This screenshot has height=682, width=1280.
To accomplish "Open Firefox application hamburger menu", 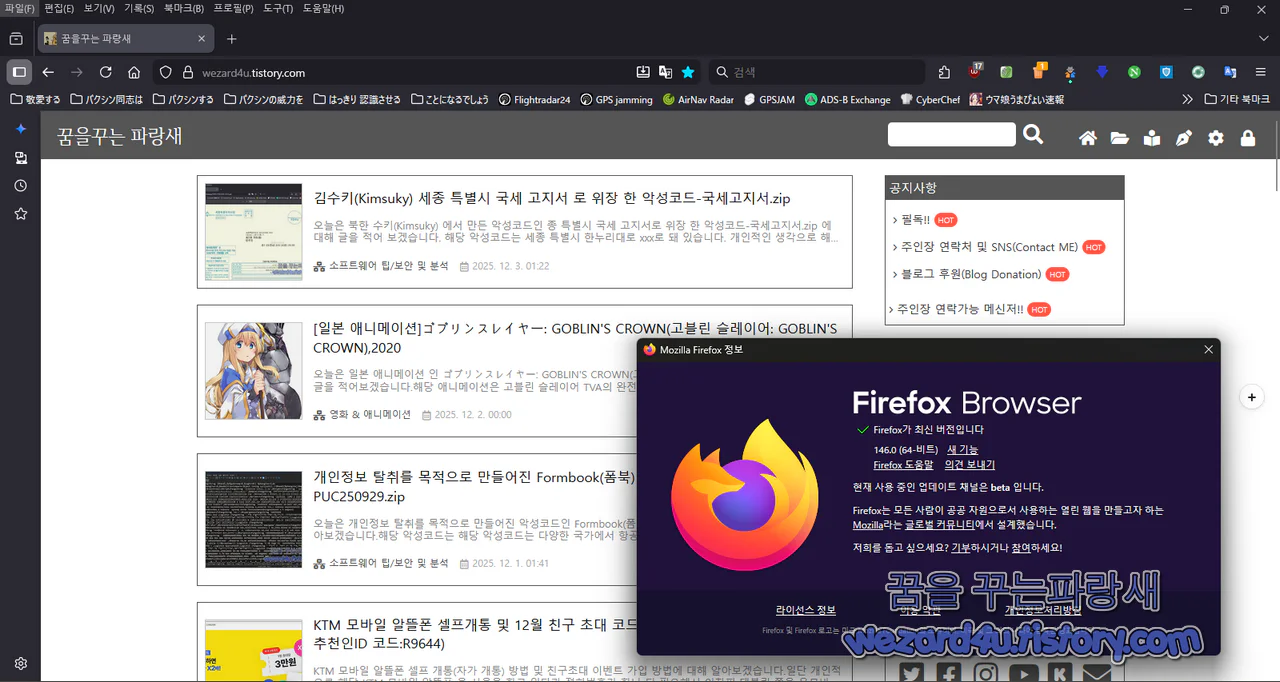I will point(1261,72).
